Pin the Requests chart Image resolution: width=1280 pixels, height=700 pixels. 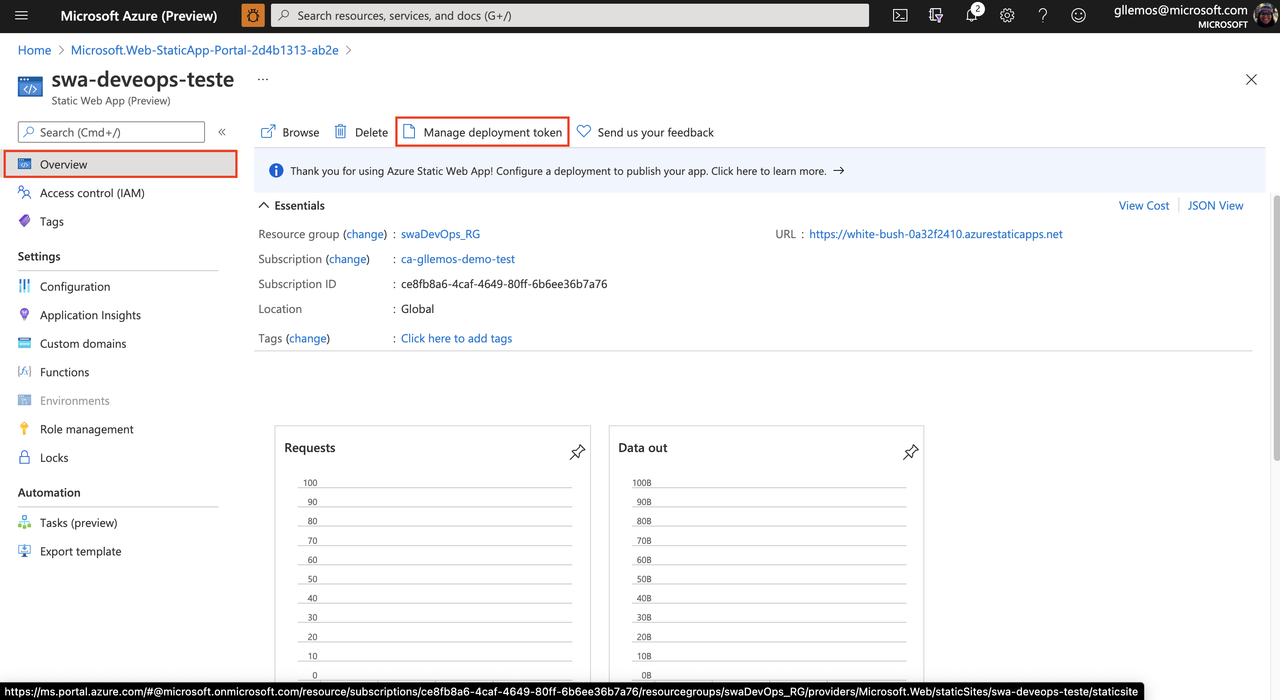click(577, 453)
